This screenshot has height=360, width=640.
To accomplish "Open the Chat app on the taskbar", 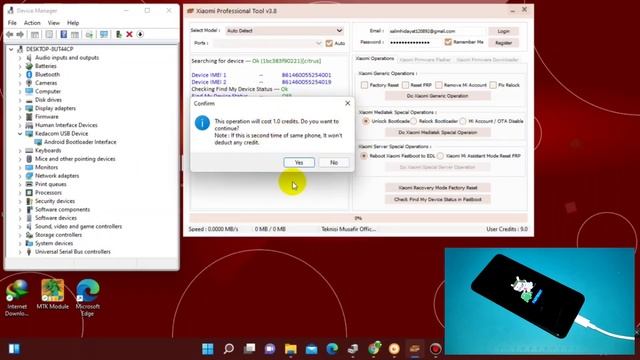I will click(270, 349).
